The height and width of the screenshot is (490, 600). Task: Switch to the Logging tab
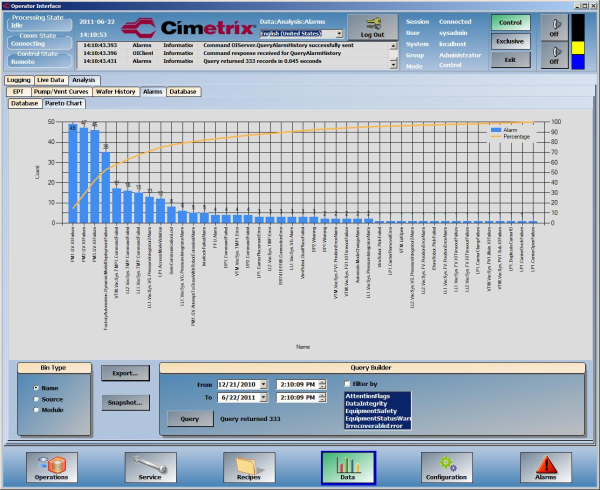tap(19, 80)
